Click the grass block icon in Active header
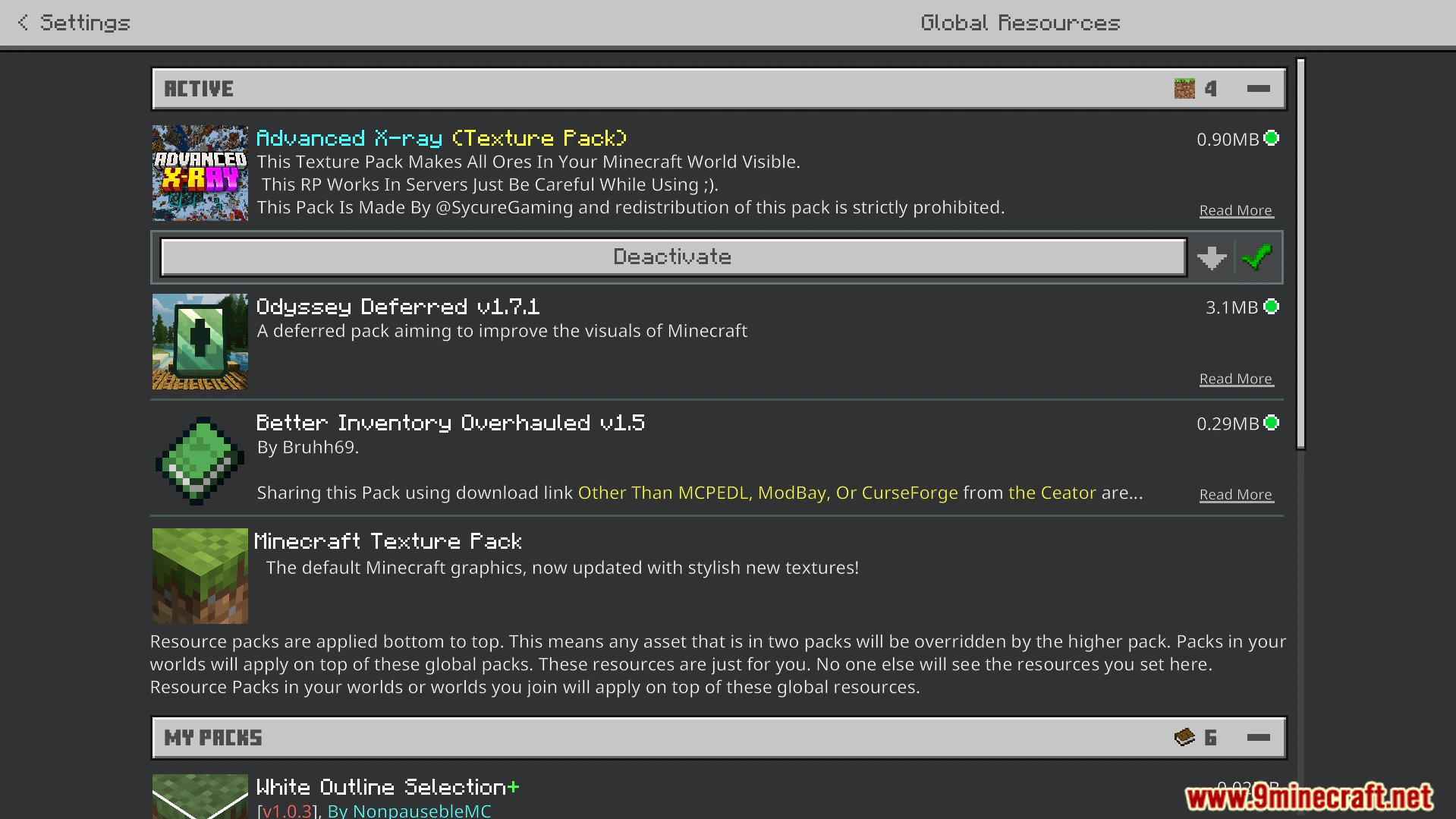 coord(1184,89)
